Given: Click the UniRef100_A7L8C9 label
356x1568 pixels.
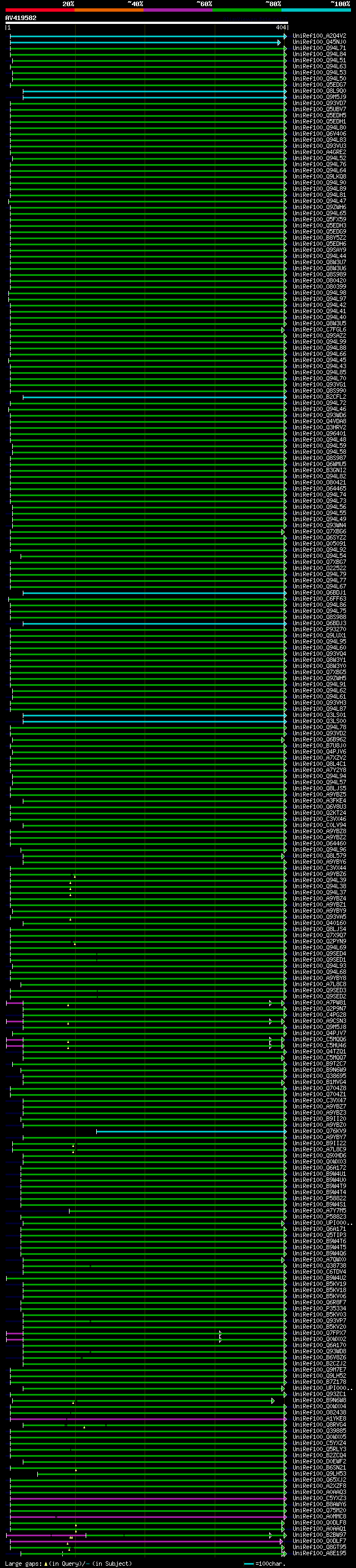Looking at the screenshot, I should pos(319,1149).
